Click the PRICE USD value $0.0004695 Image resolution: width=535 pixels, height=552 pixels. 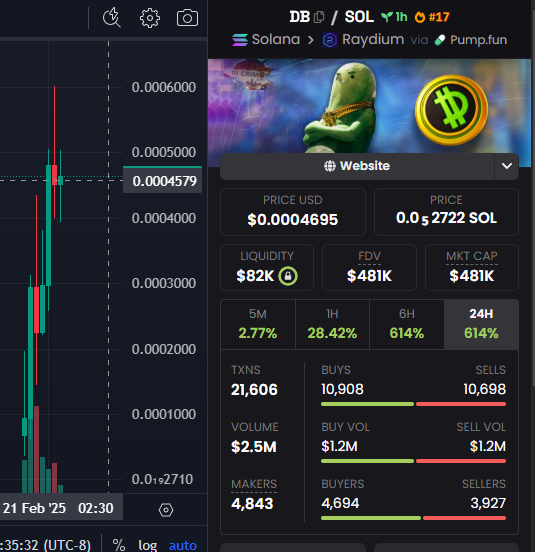(292, 220)
